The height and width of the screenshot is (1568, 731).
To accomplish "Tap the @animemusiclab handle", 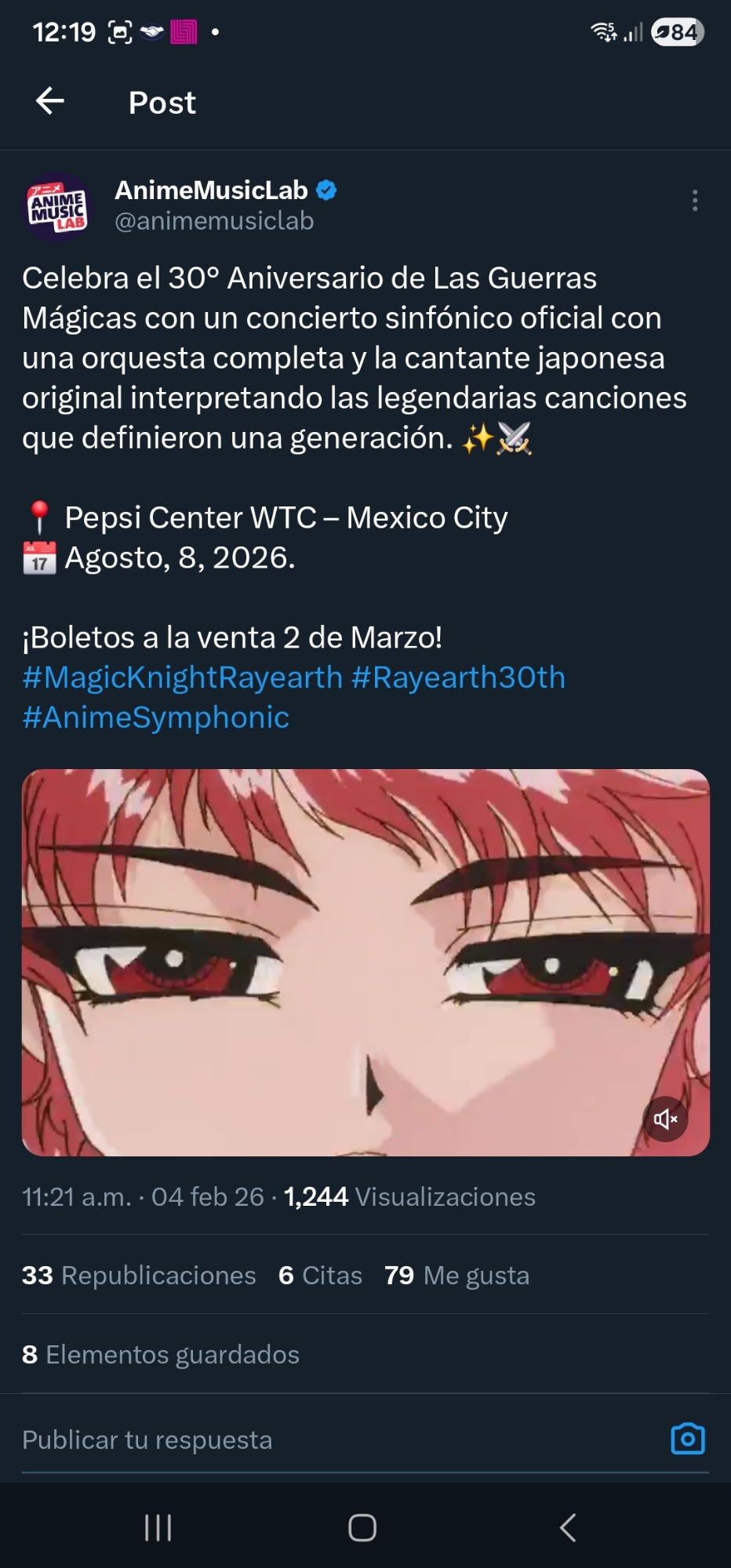I will click(214, 221).
